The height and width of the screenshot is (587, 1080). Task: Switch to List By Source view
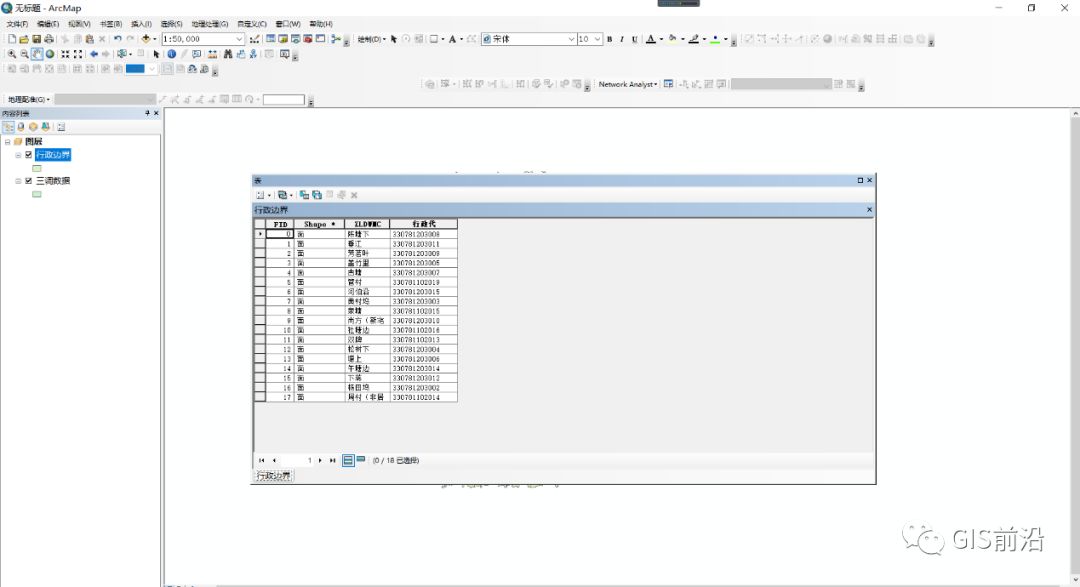tap(21, 127)
